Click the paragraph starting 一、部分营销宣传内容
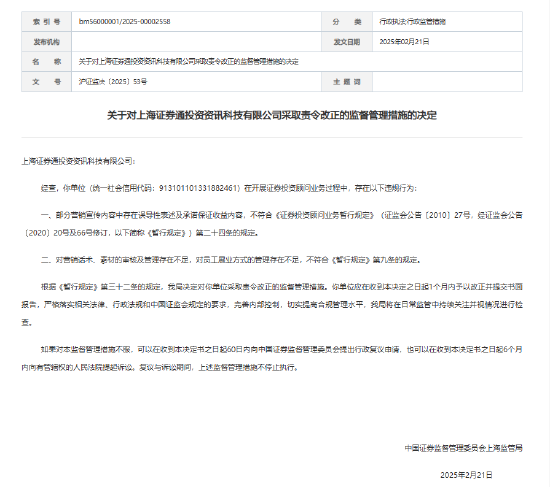The width and height of the screenshot is (550, 487). click(272, 224)
